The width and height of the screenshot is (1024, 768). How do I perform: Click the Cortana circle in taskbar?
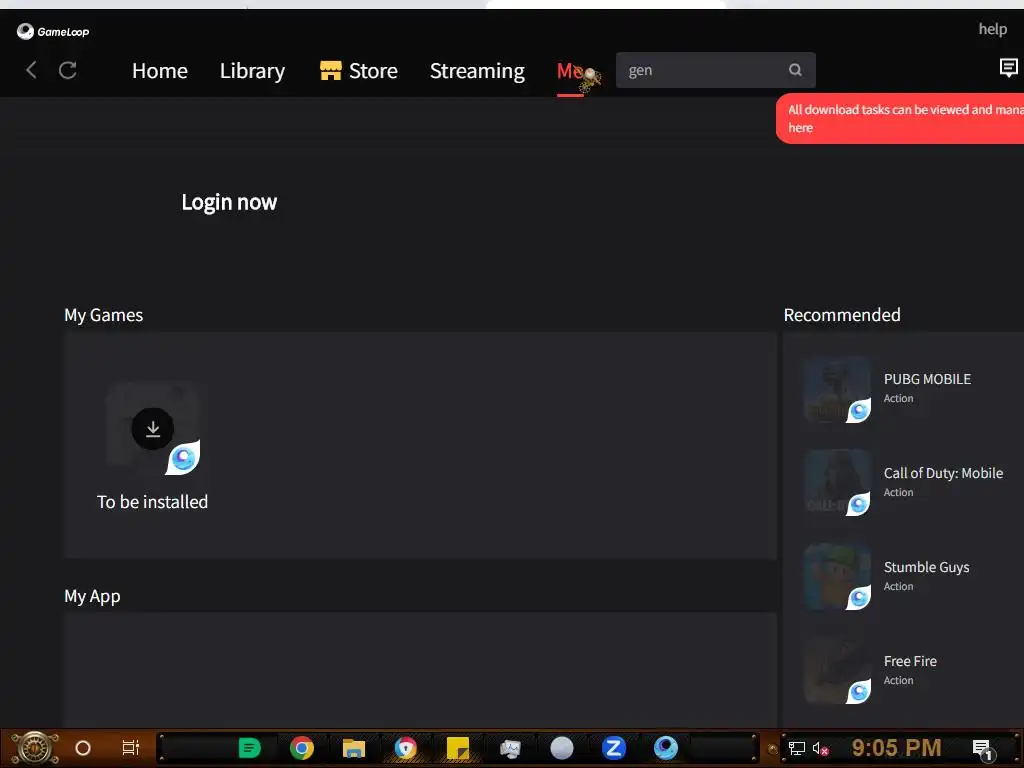click(x=83, y=748)
